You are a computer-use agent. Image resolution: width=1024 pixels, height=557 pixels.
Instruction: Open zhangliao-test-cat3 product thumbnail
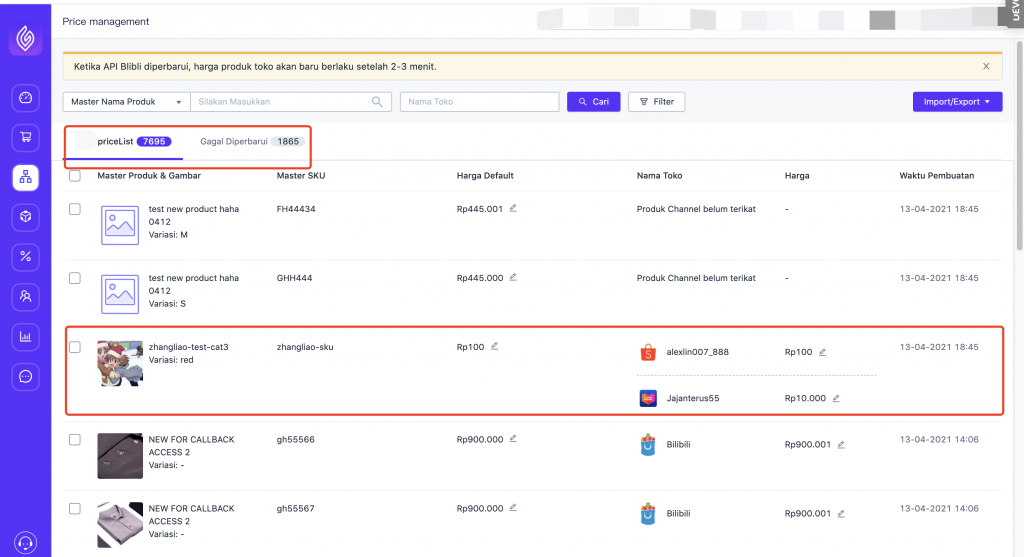(120, 363)
